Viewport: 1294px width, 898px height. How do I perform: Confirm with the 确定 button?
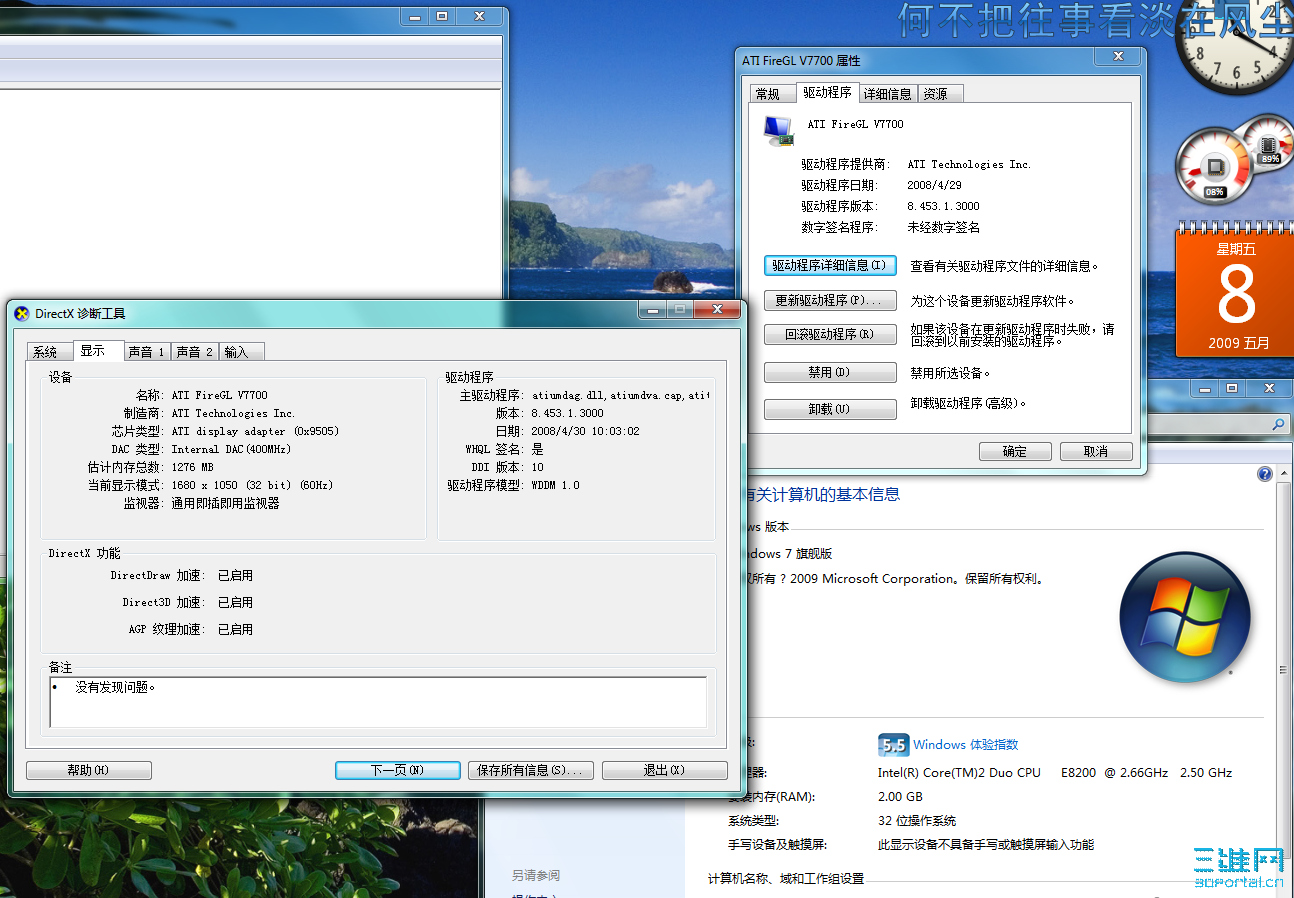pyautogui.click(x=1015, y=451)
